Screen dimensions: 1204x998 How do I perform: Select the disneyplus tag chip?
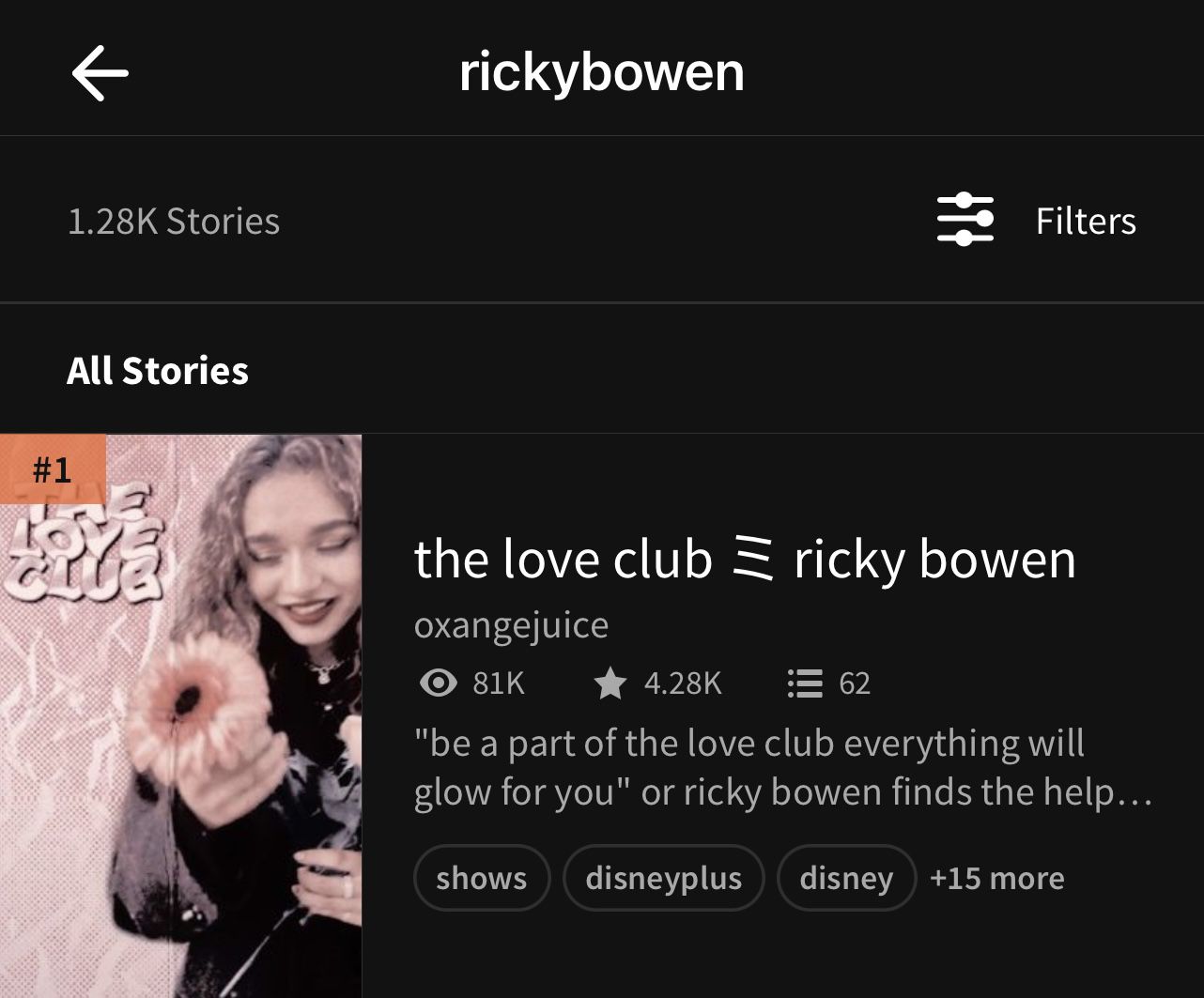[664, 878]
